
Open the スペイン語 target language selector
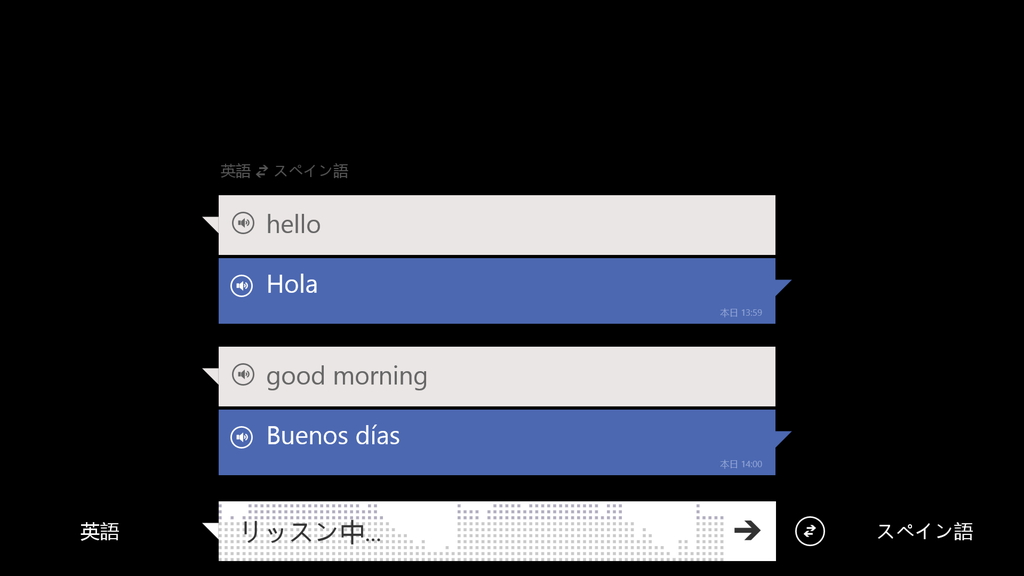927,531
